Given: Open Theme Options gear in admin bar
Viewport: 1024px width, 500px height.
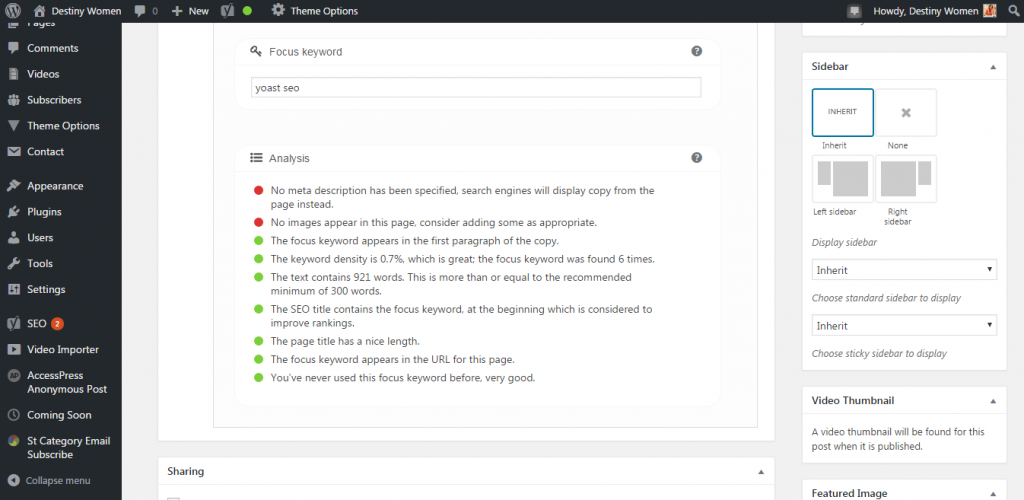Looking at the screenshot, I should tap(278, 11).
